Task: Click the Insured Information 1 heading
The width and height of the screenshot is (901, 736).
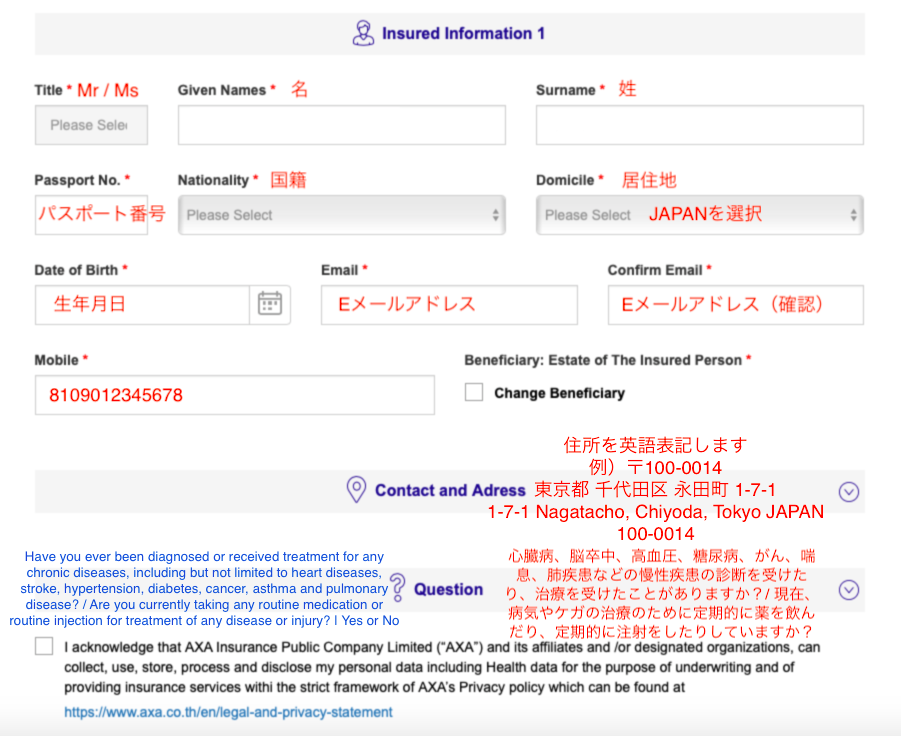Action: click(x=463, y=33)
